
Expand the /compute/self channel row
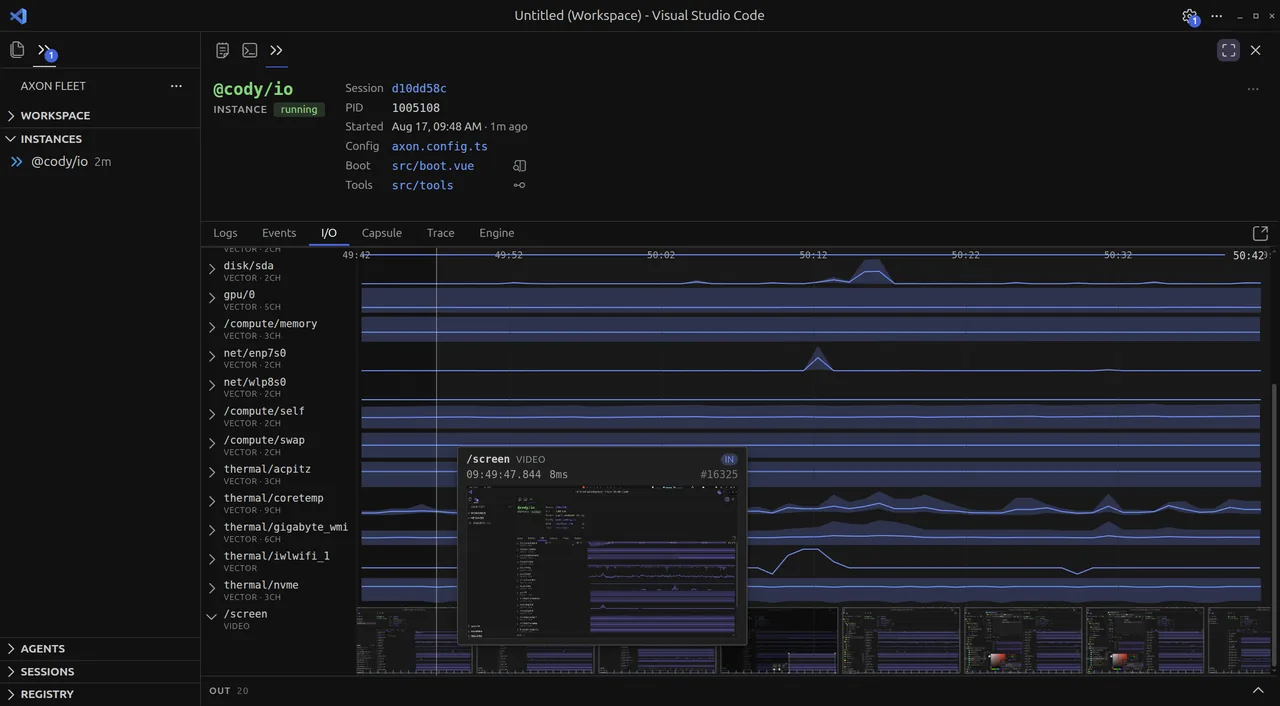212,414
